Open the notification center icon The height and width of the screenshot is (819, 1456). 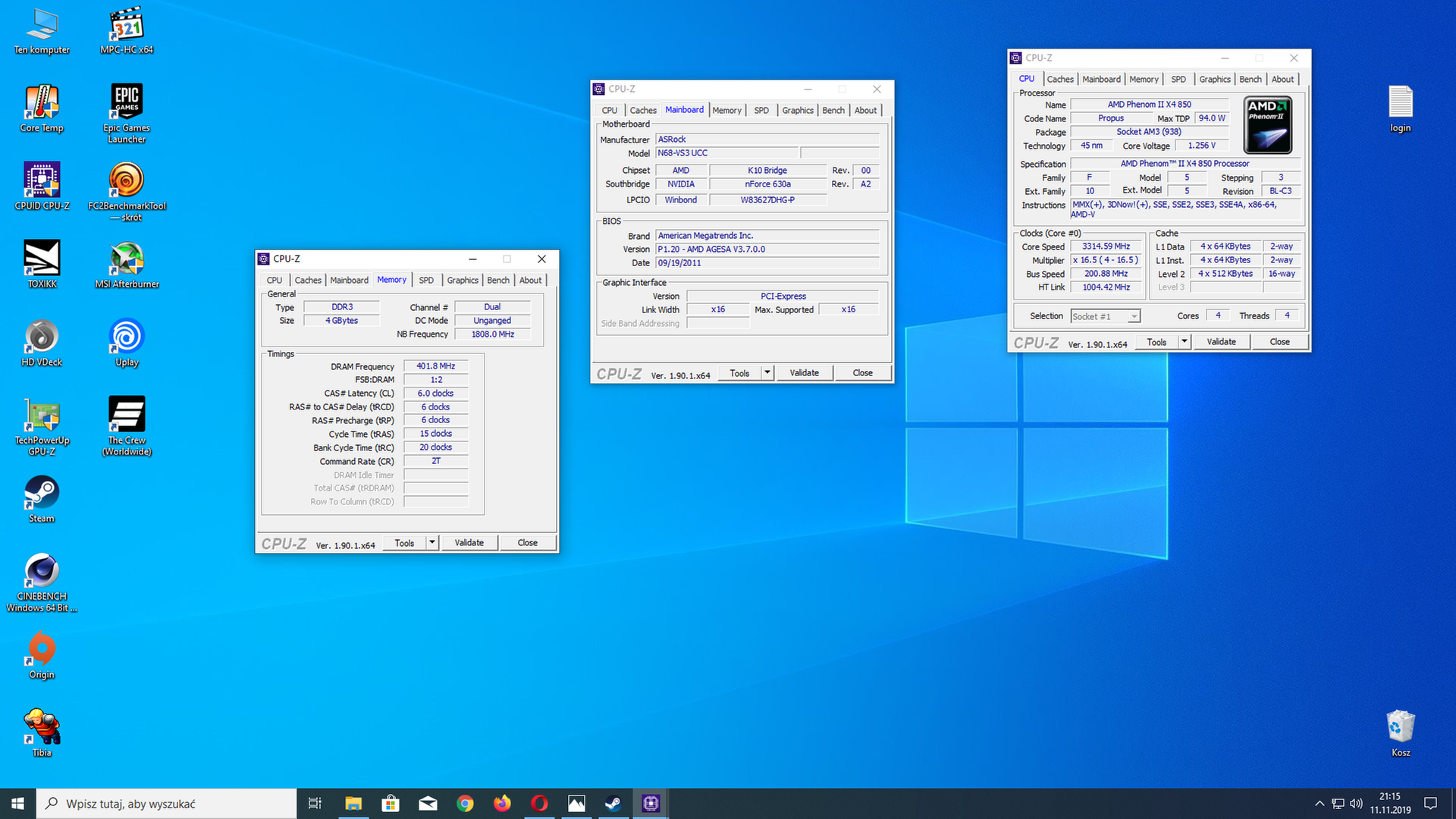click(x=1431, y=803)
